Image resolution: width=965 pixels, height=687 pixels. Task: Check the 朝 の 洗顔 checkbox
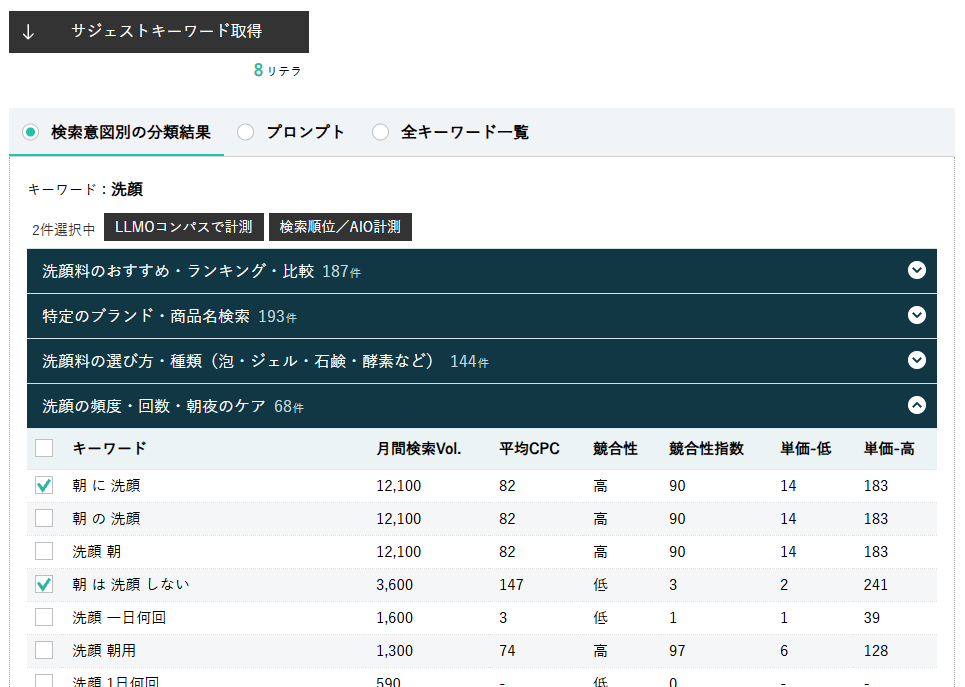click(x=44, y=518)
